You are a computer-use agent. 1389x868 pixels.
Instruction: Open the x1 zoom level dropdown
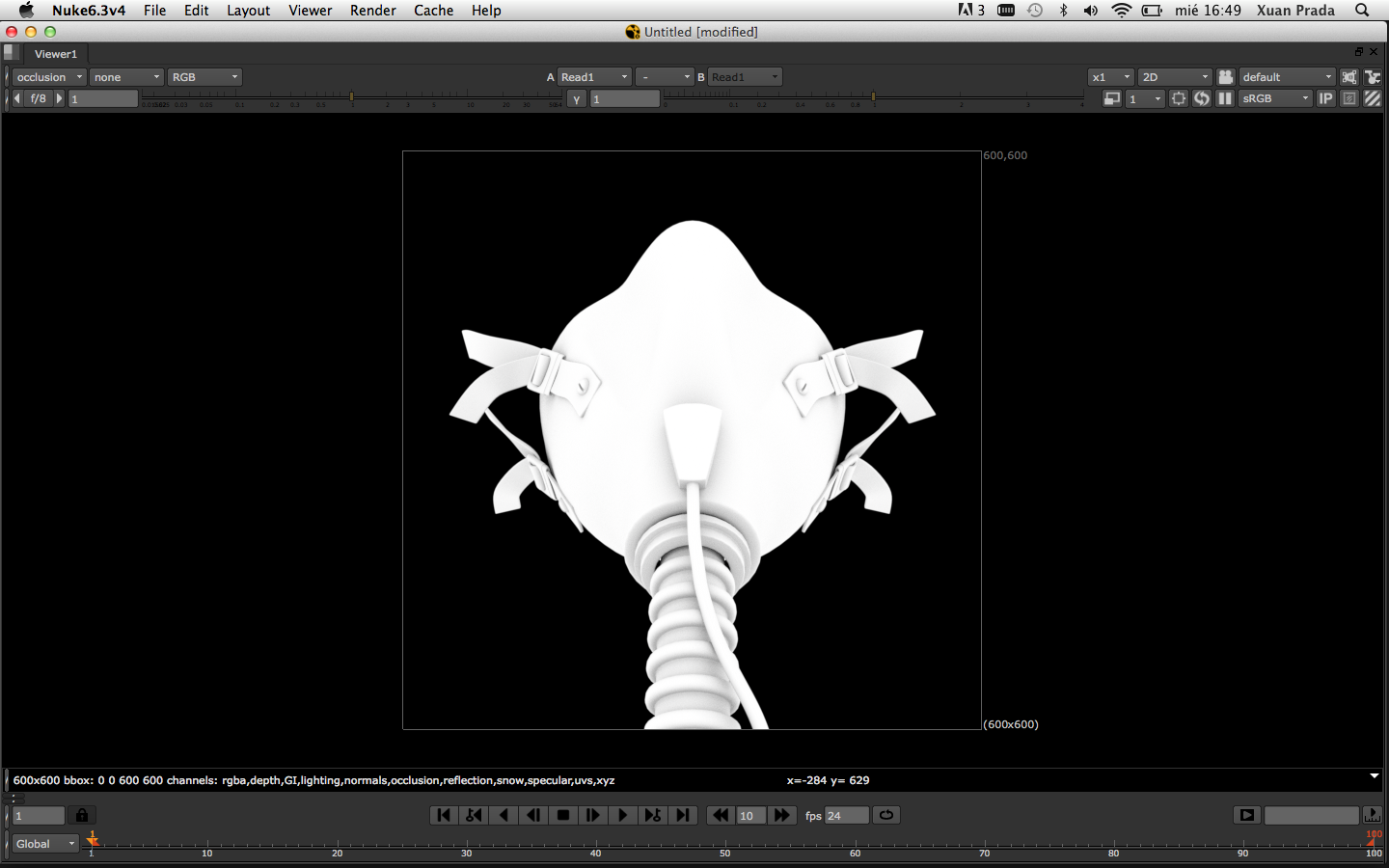coord(1111,77)
